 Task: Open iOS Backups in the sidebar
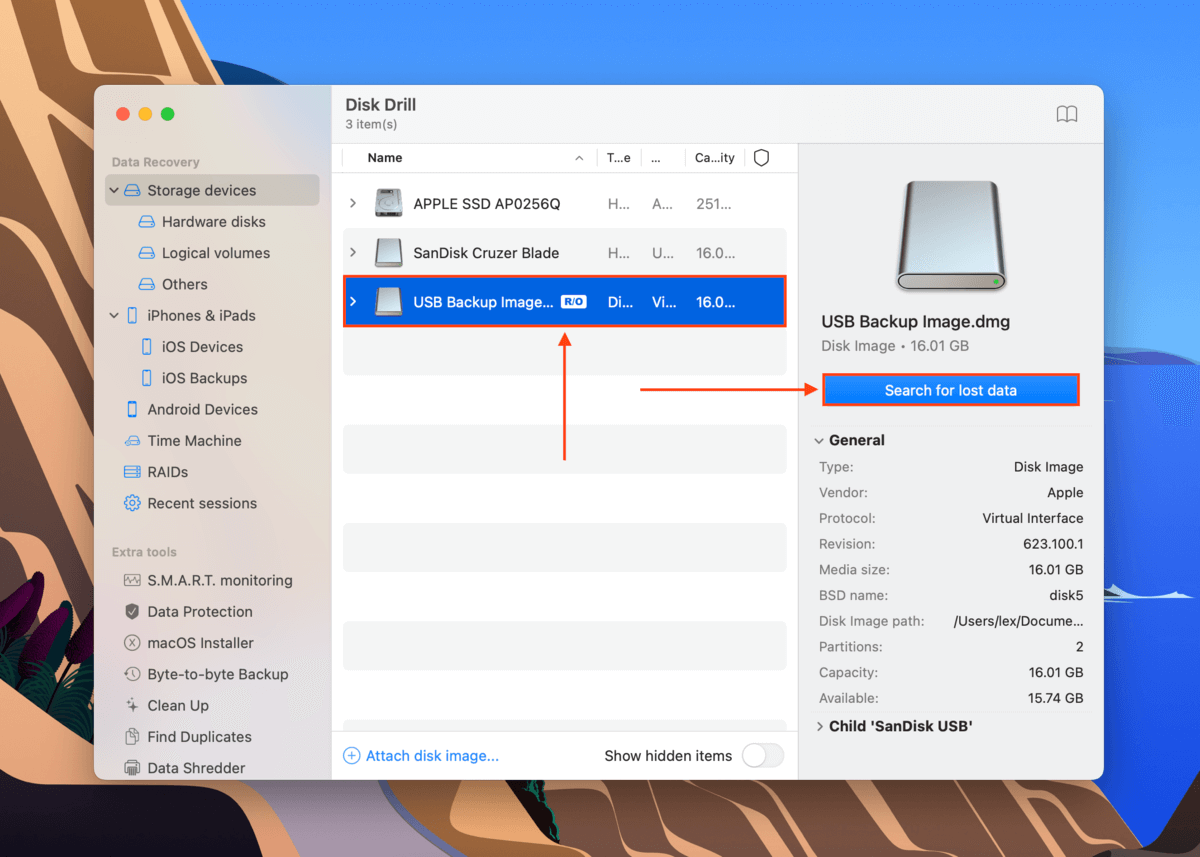(x=205, y=378)
